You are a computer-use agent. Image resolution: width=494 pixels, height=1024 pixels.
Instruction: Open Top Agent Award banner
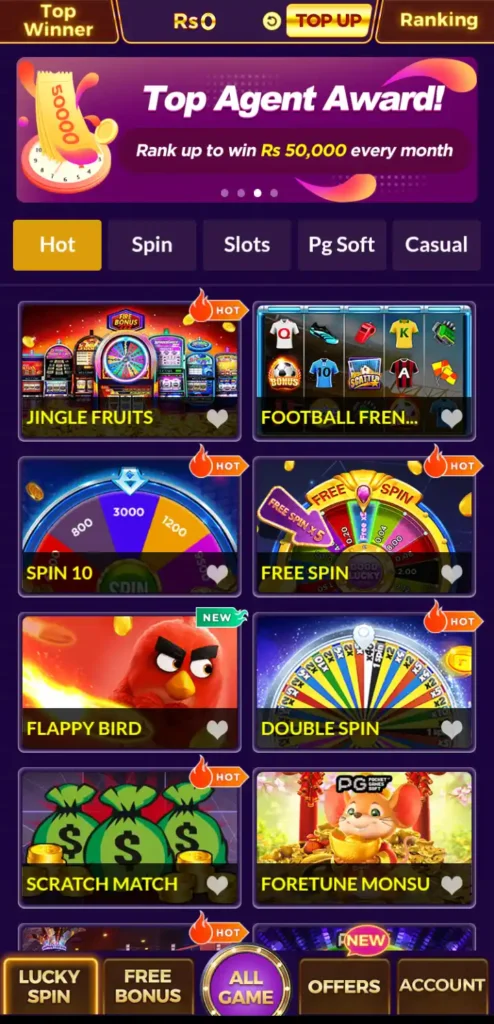pyautogui.click(x=246, y=130)
